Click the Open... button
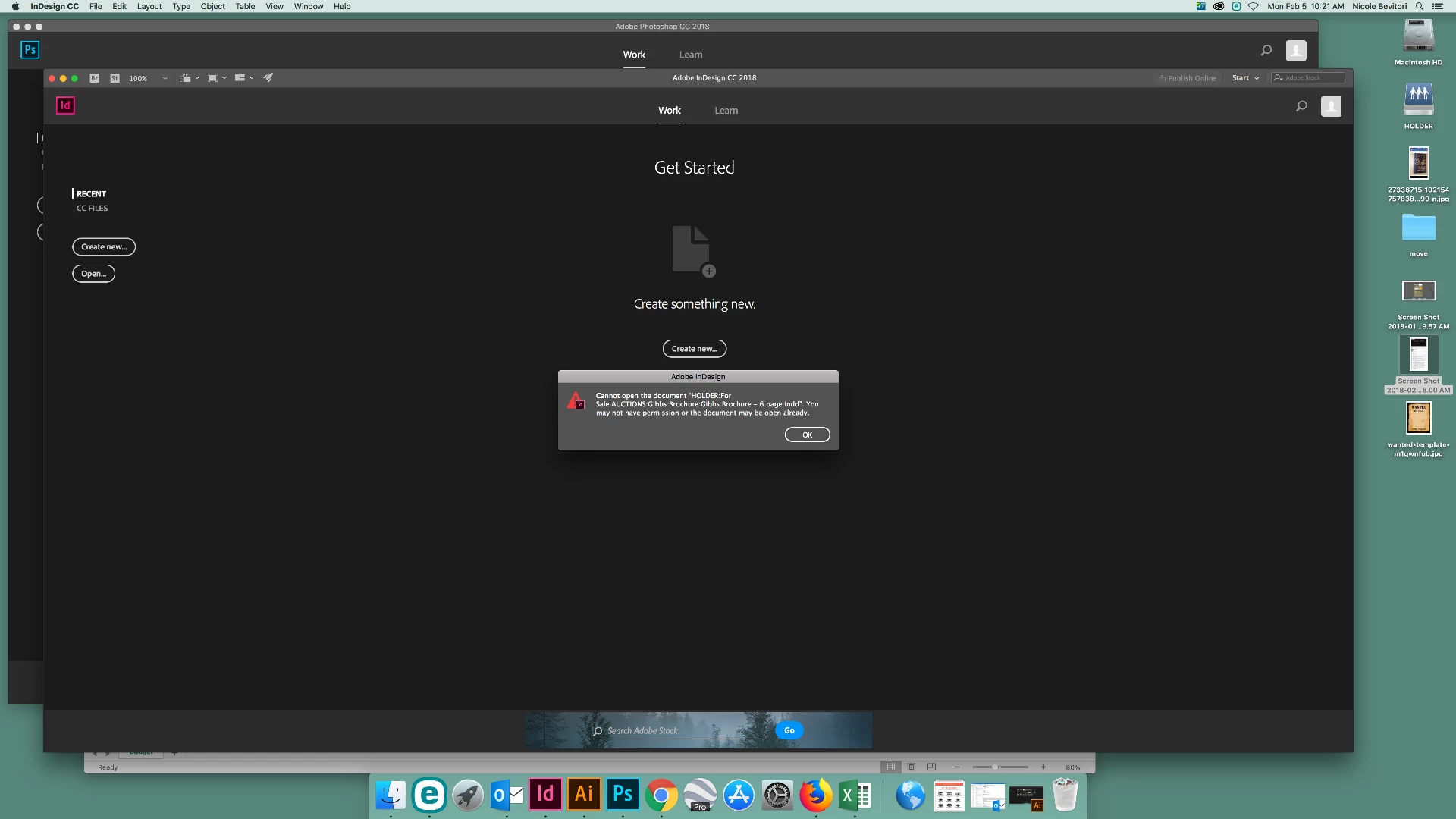The image size is (1456, 819). tap(93, 274)
